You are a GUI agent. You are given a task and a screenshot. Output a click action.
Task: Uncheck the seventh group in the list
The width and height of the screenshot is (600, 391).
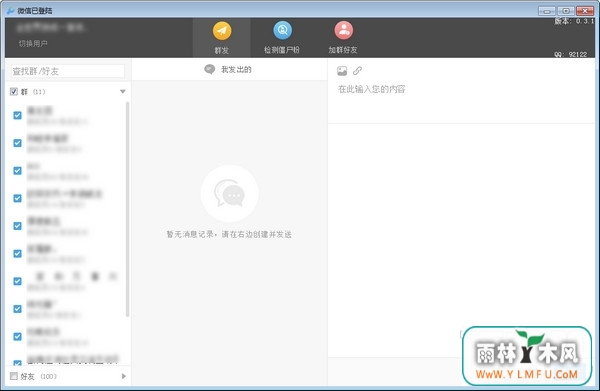[x=17, y=281]
